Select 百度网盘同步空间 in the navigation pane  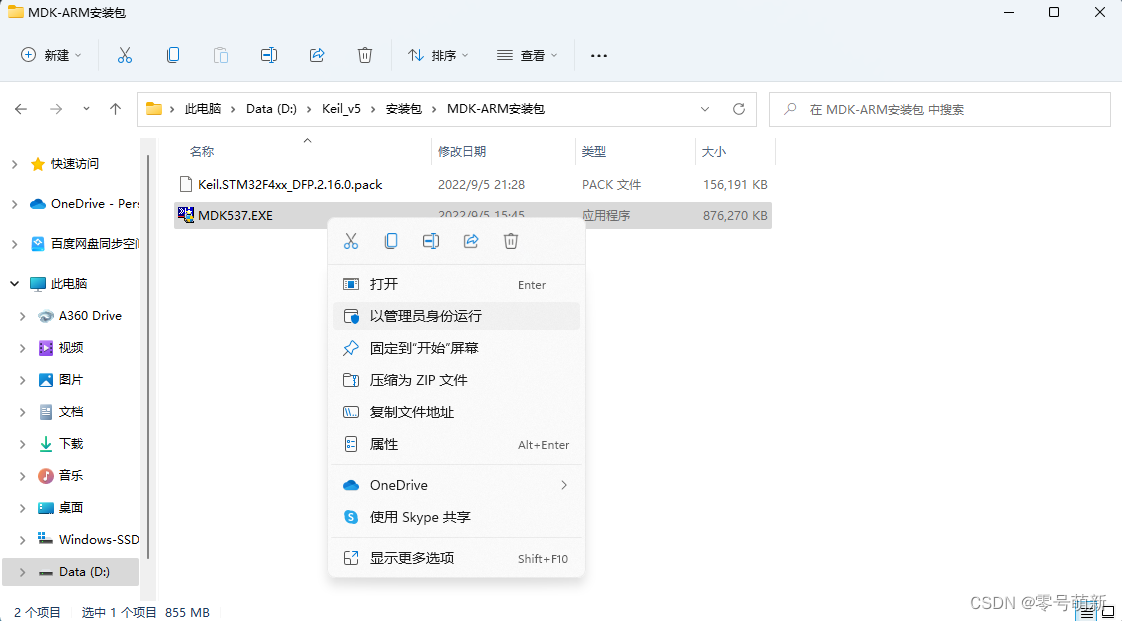[94, 244]
